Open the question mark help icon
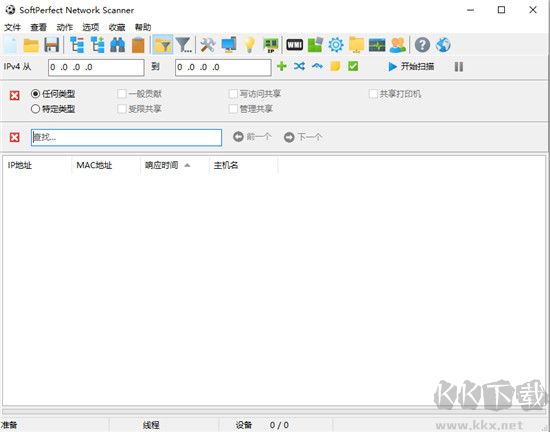This screenshot has height=432, width=550. (x=422, y=45)
